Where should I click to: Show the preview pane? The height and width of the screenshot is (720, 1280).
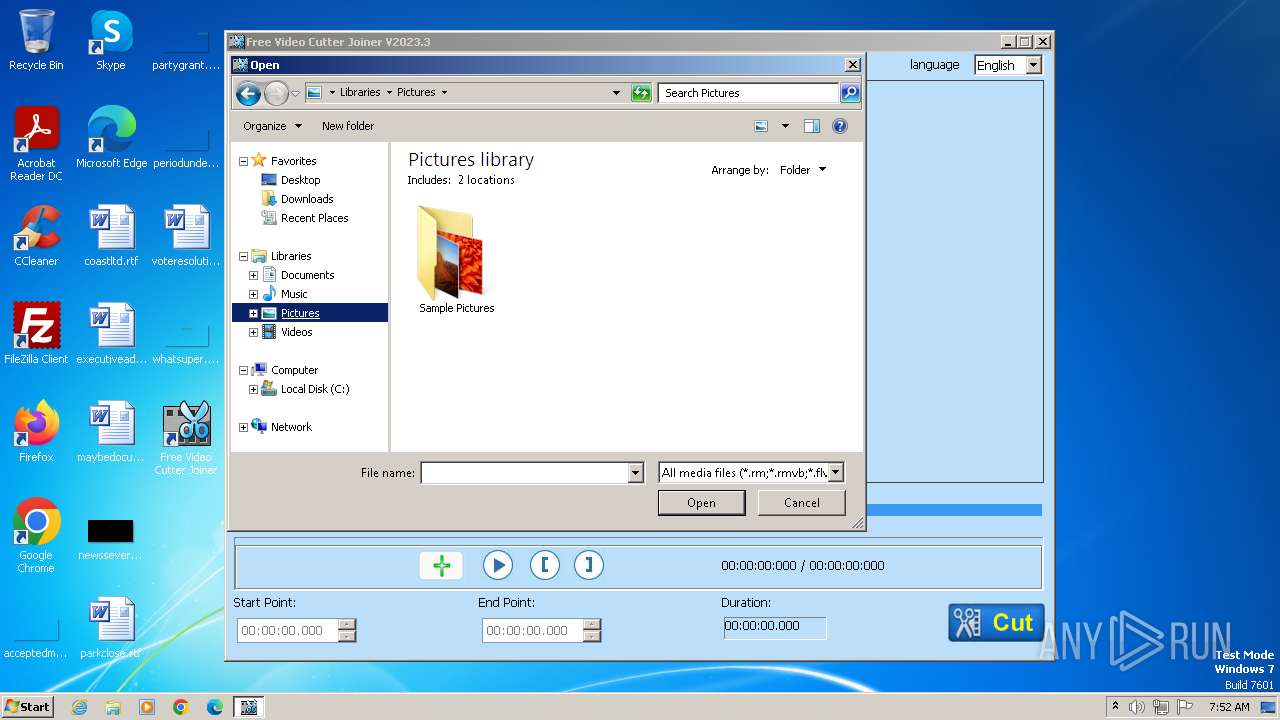(x=812, y=126)
